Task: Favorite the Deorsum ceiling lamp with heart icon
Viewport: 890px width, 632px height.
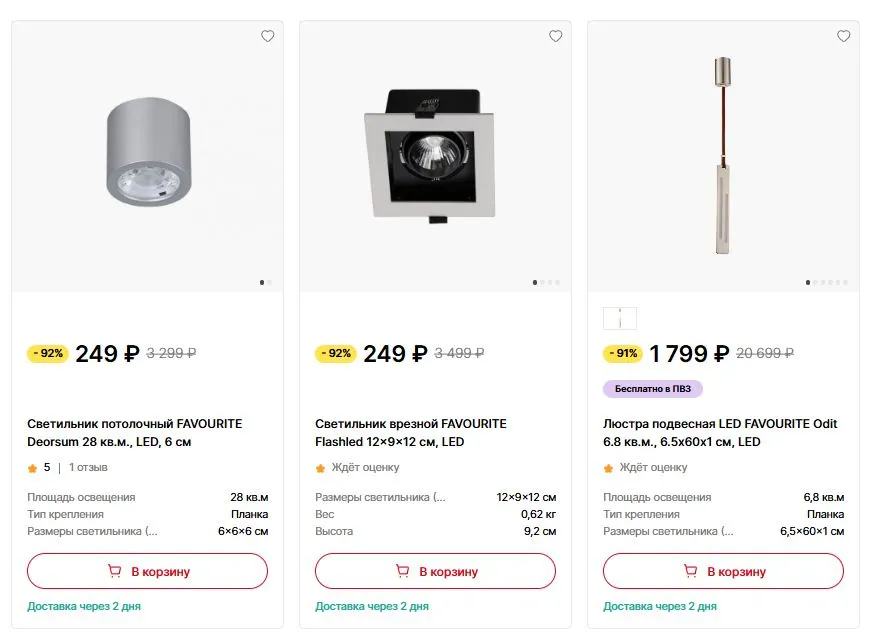Action: (267, 36)
